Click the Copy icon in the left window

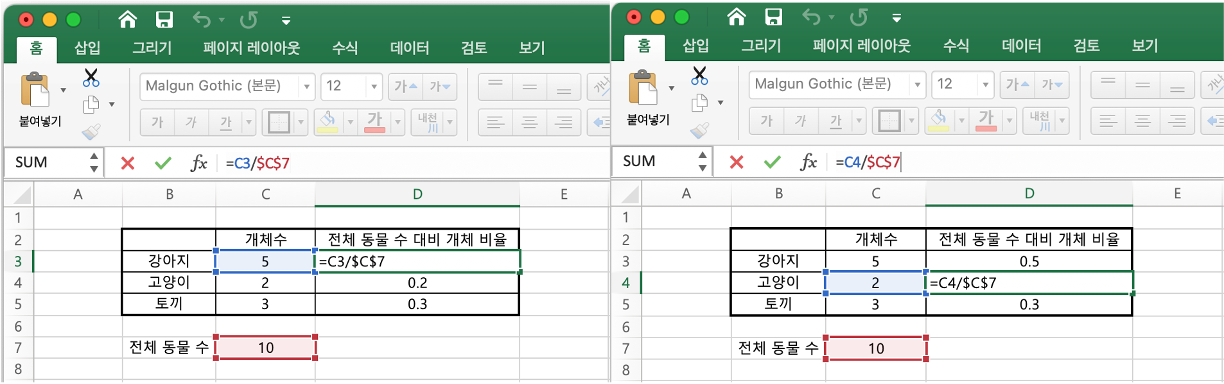(x=91, y=103)
